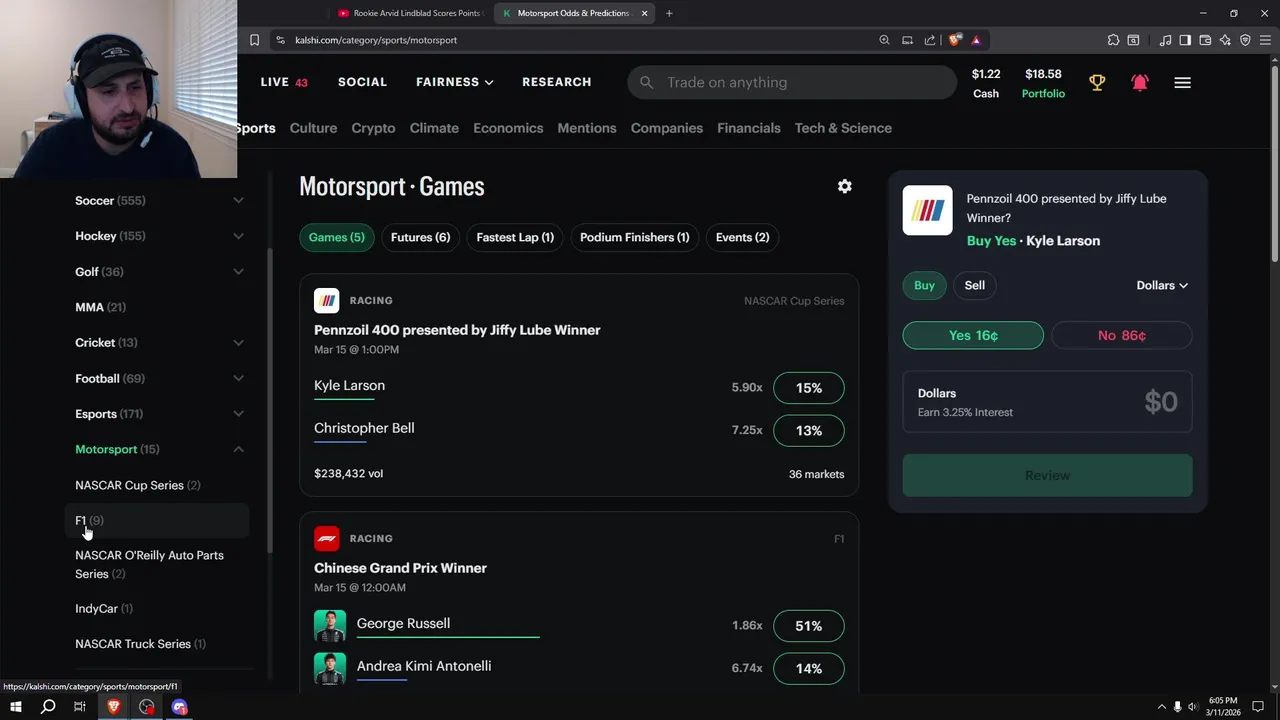Open the Brave VPN shield icon
Image resolution: width=1280 pixels, height=720 pixels.
pyautogui.click(x=1245, y=40)
